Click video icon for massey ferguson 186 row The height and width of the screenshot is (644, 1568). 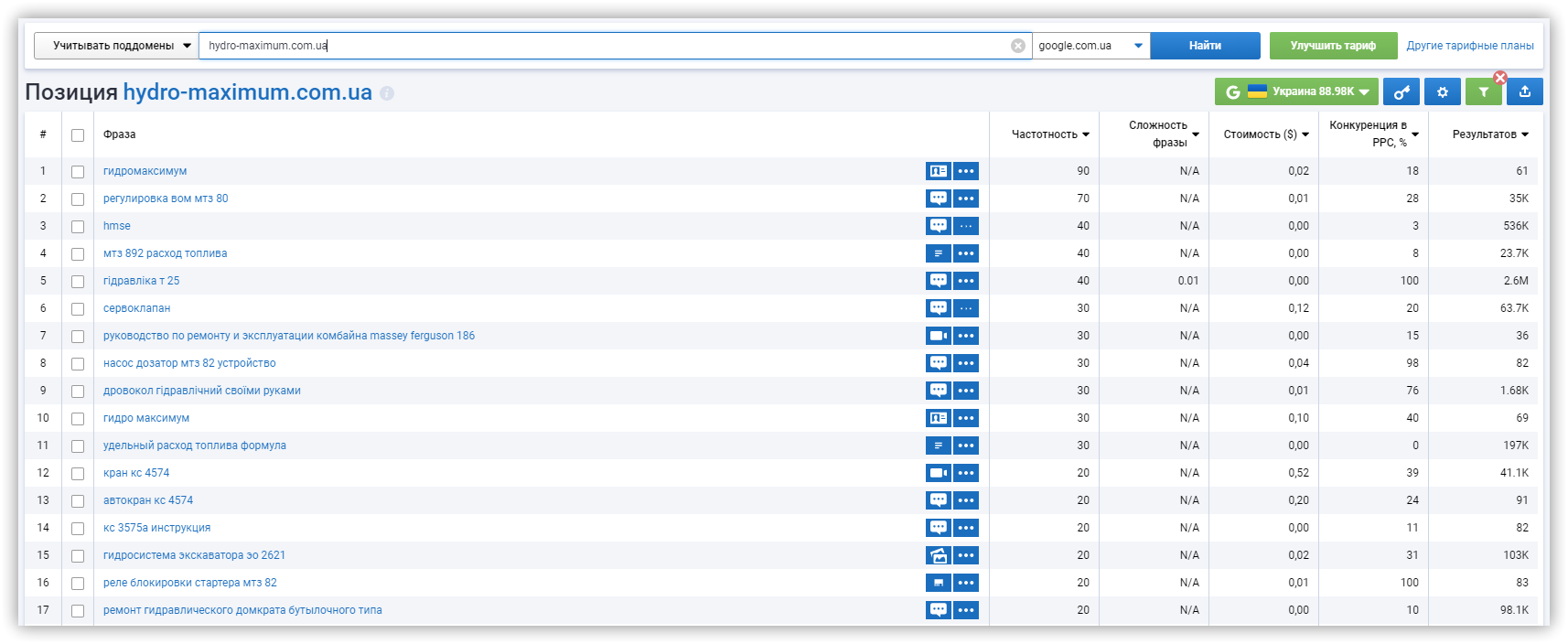tap(938, 336)
